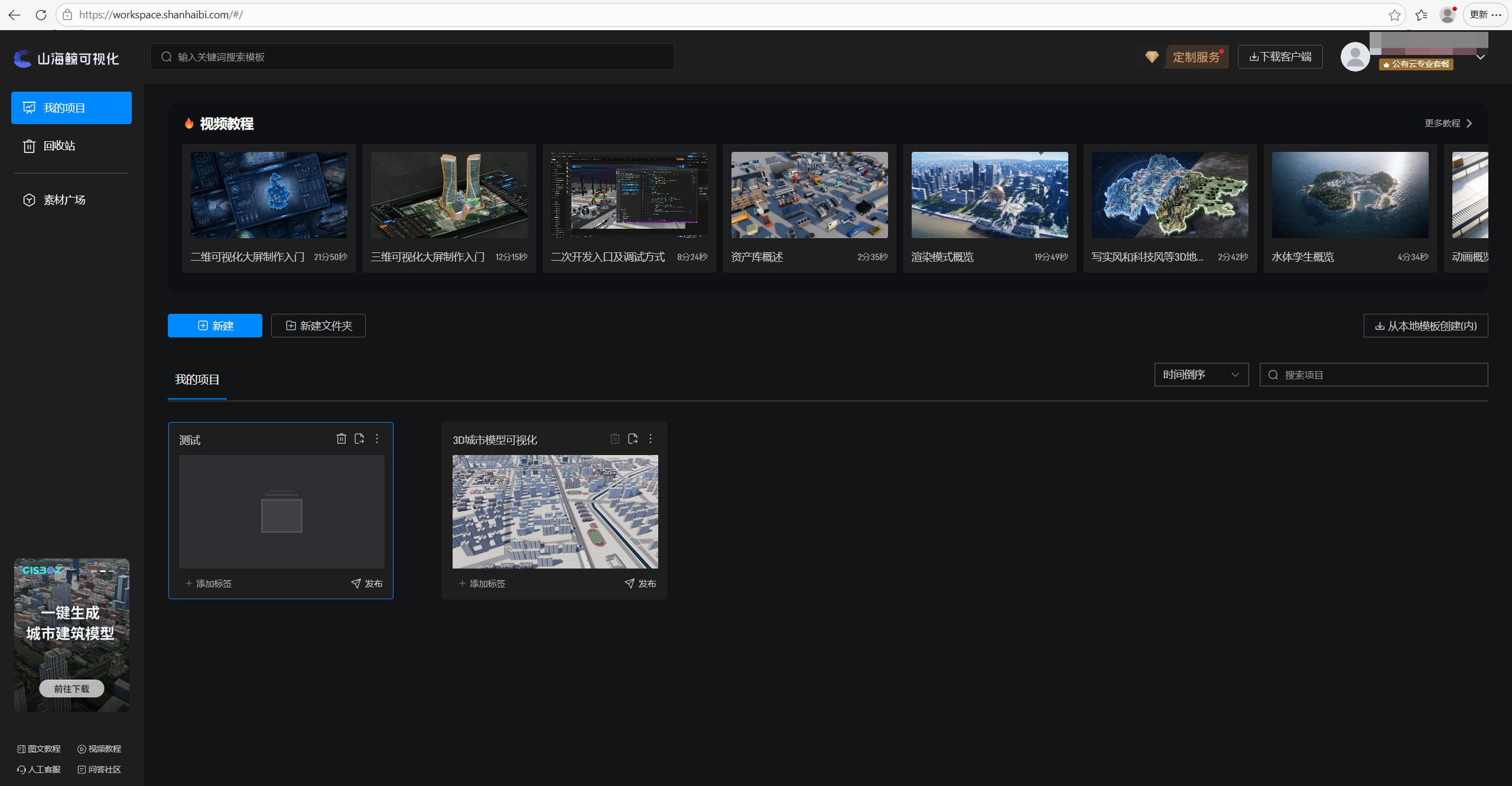Publish the 3D城市模型可视化 project

640,583
